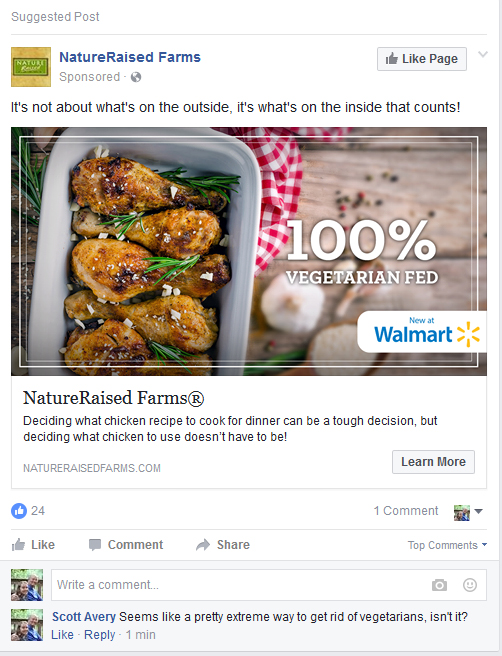View the 24 likes count
Screen dimensions: 502x656
[x=38, y=511]
